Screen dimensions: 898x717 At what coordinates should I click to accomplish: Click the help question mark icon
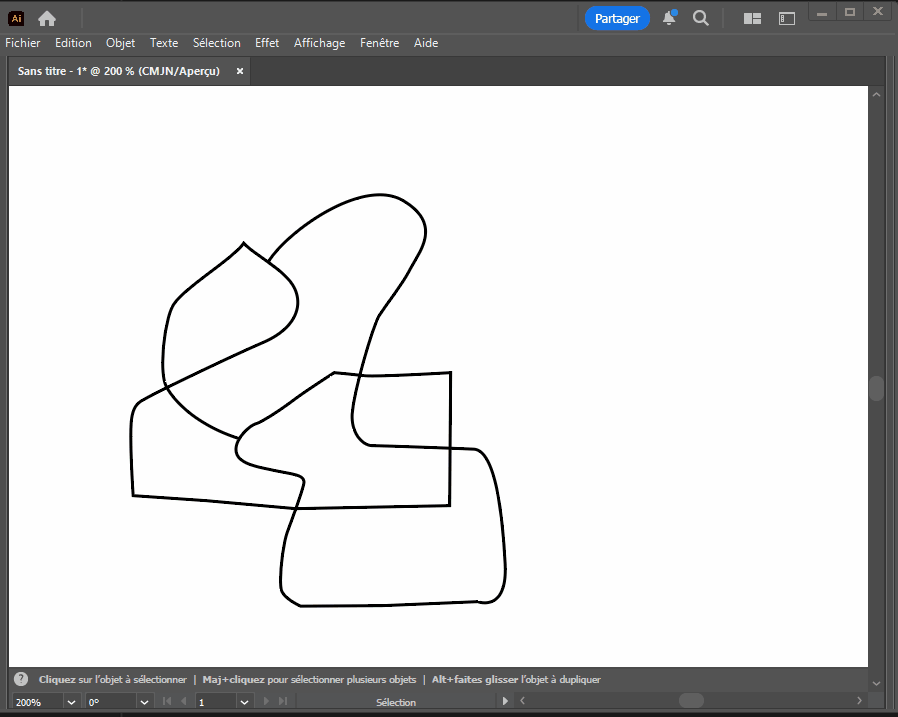coord(21,679)
